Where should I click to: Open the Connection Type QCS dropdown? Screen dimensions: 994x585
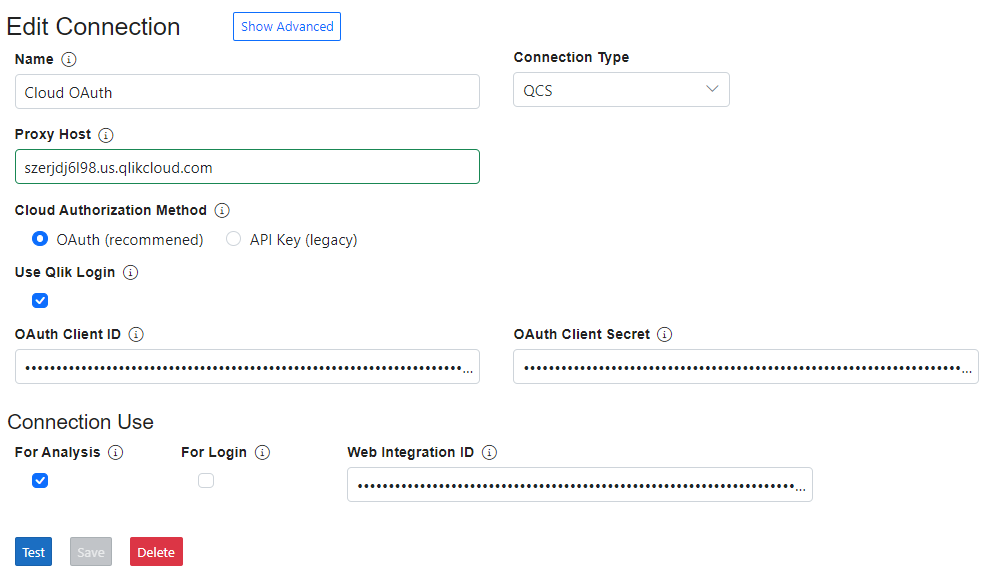[x=621, y=90]
